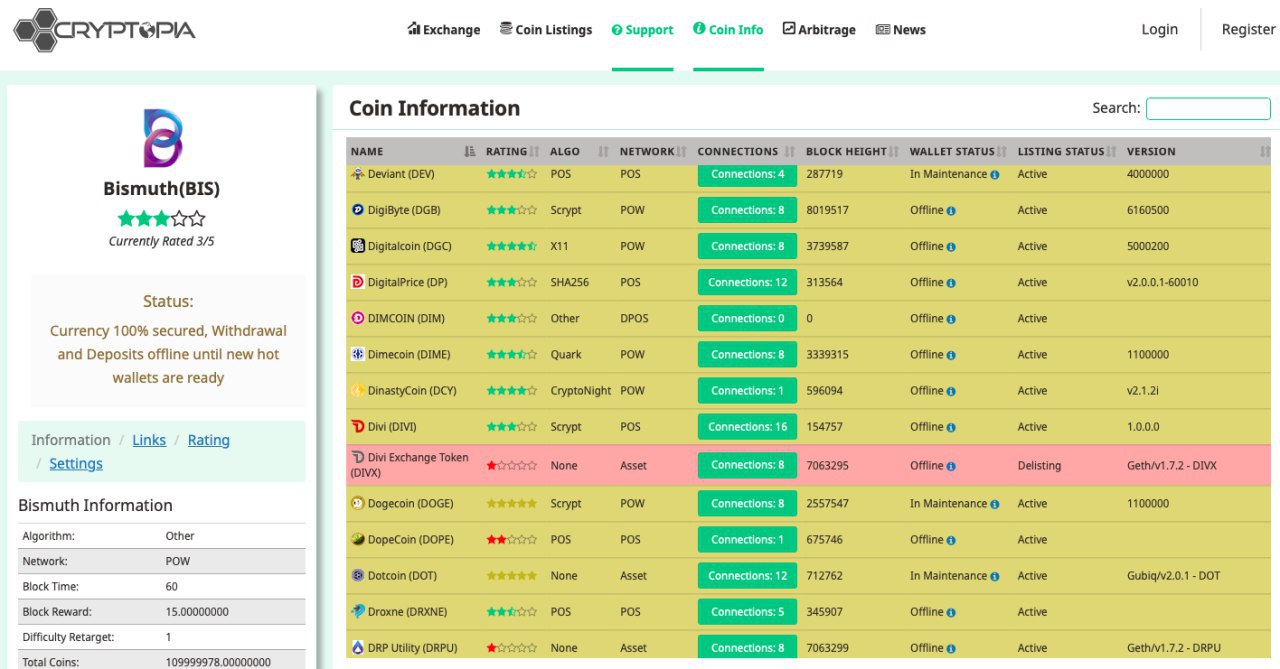
Task: Go to the Support section
Action: point(642,30)
